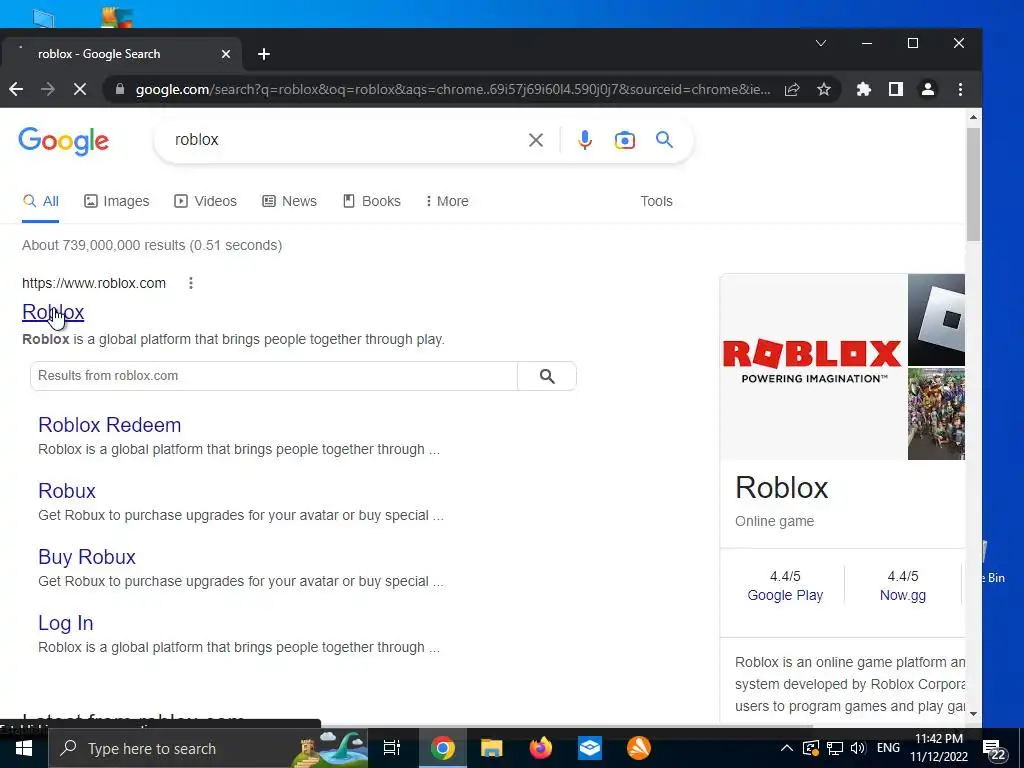Screen dimensions: 1024x768
Task: Open options for roblox.com result
Action: 191,283
